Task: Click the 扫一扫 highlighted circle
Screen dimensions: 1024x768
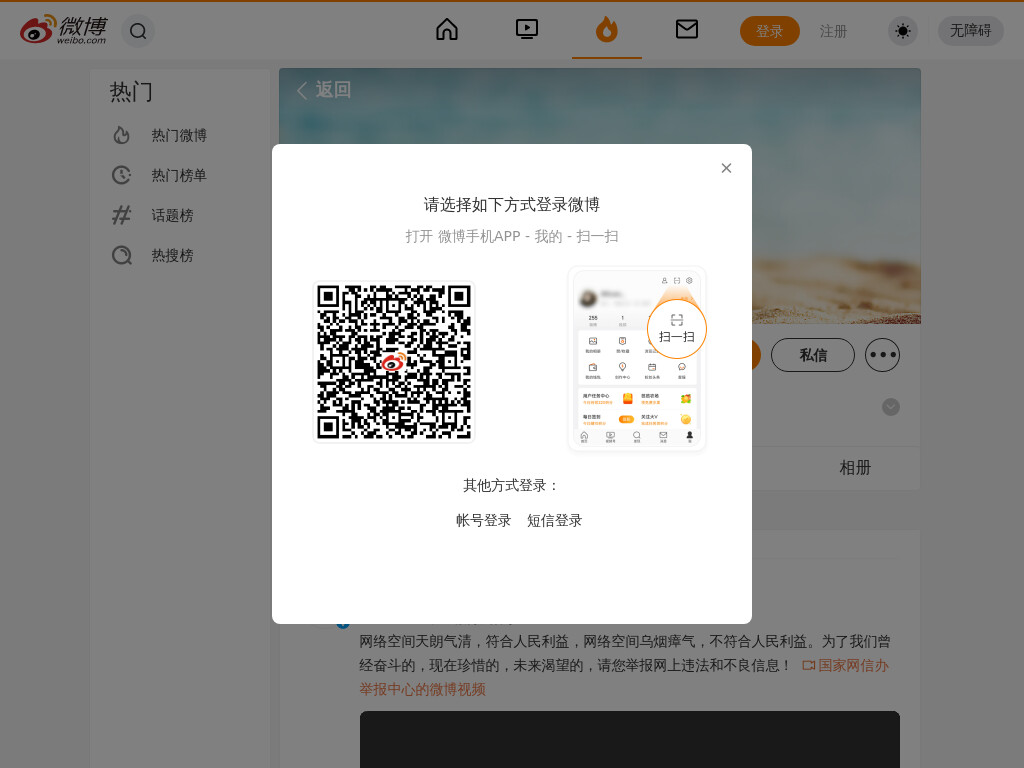Action: pos(677,329)
